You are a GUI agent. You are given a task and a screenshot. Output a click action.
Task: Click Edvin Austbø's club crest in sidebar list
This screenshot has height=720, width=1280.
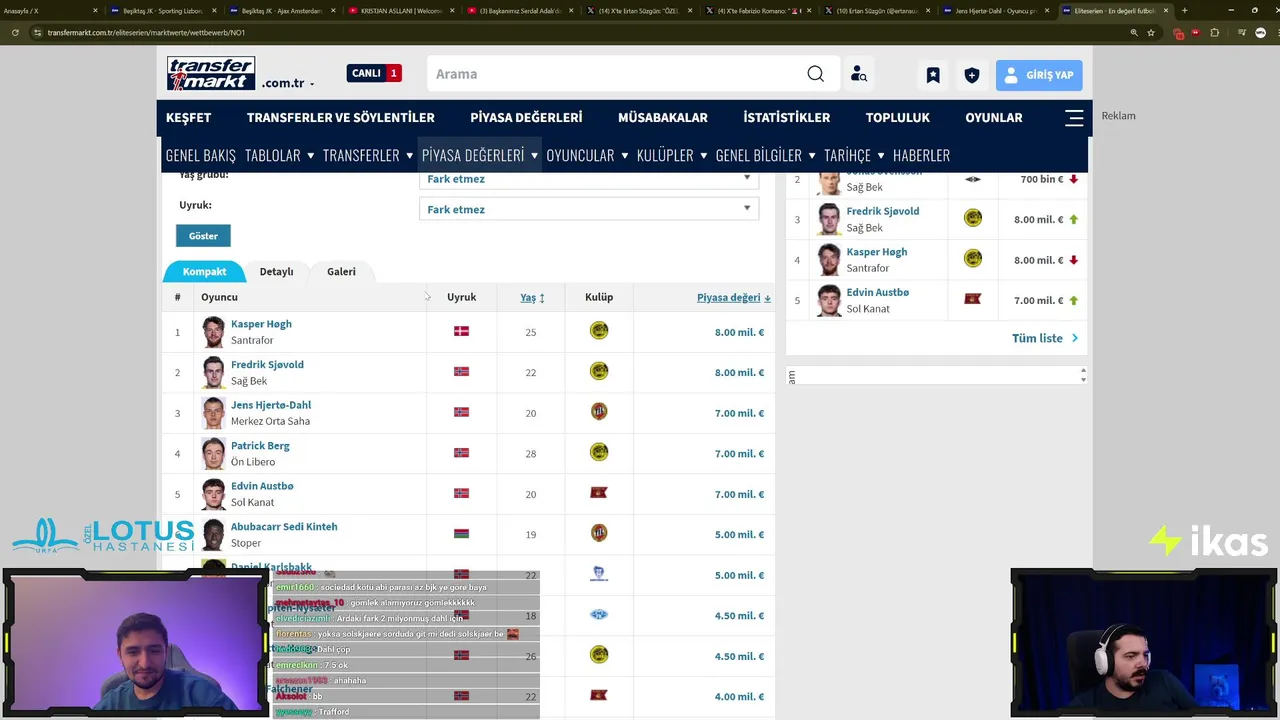(x=973, y=299)
